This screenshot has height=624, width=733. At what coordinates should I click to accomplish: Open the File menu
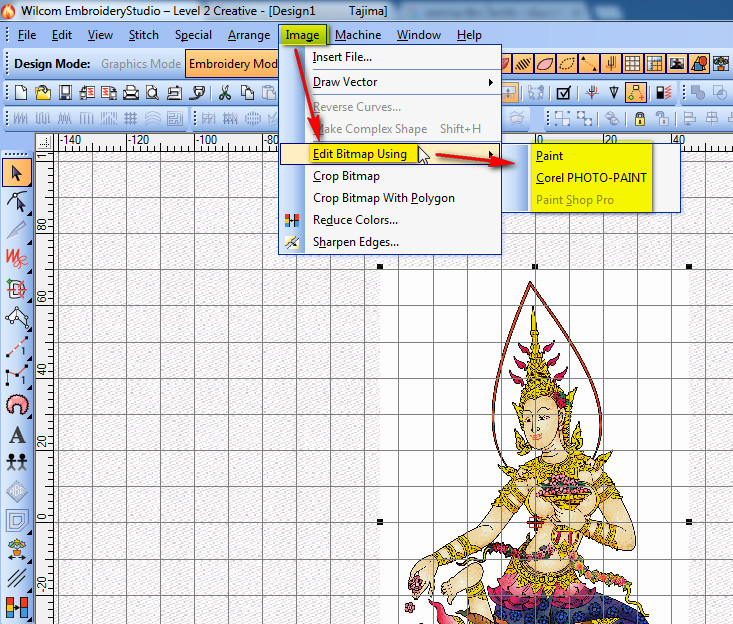(27, 35)
